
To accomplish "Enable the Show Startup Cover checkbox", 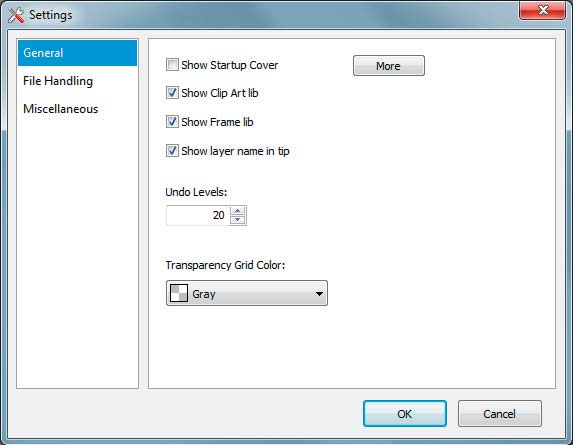I will click(172, 65).
